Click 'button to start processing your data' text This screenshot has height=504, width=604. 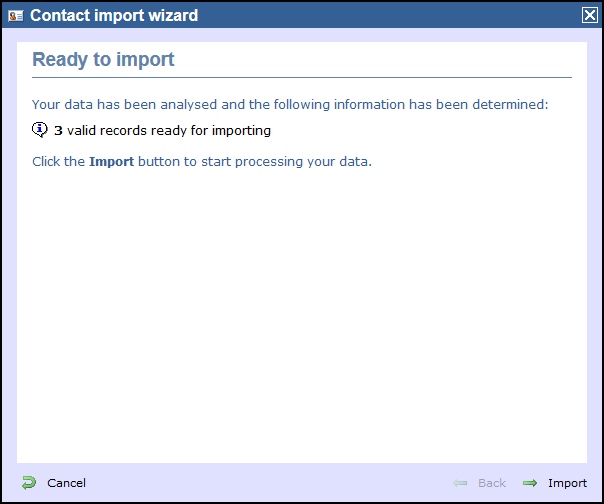[255, 162]
